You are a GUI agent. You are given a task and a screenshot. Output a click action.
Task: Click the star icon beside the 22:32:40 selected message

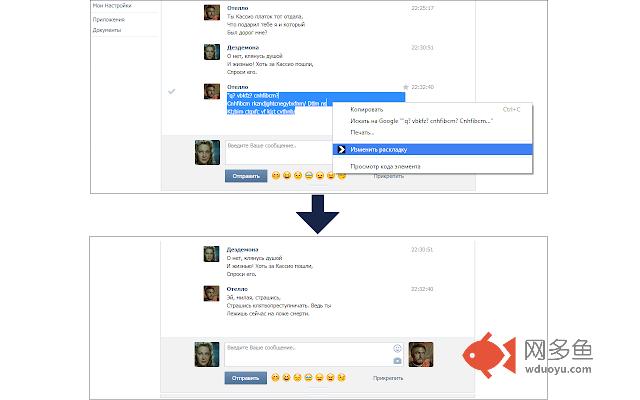(x=406, y=87)
